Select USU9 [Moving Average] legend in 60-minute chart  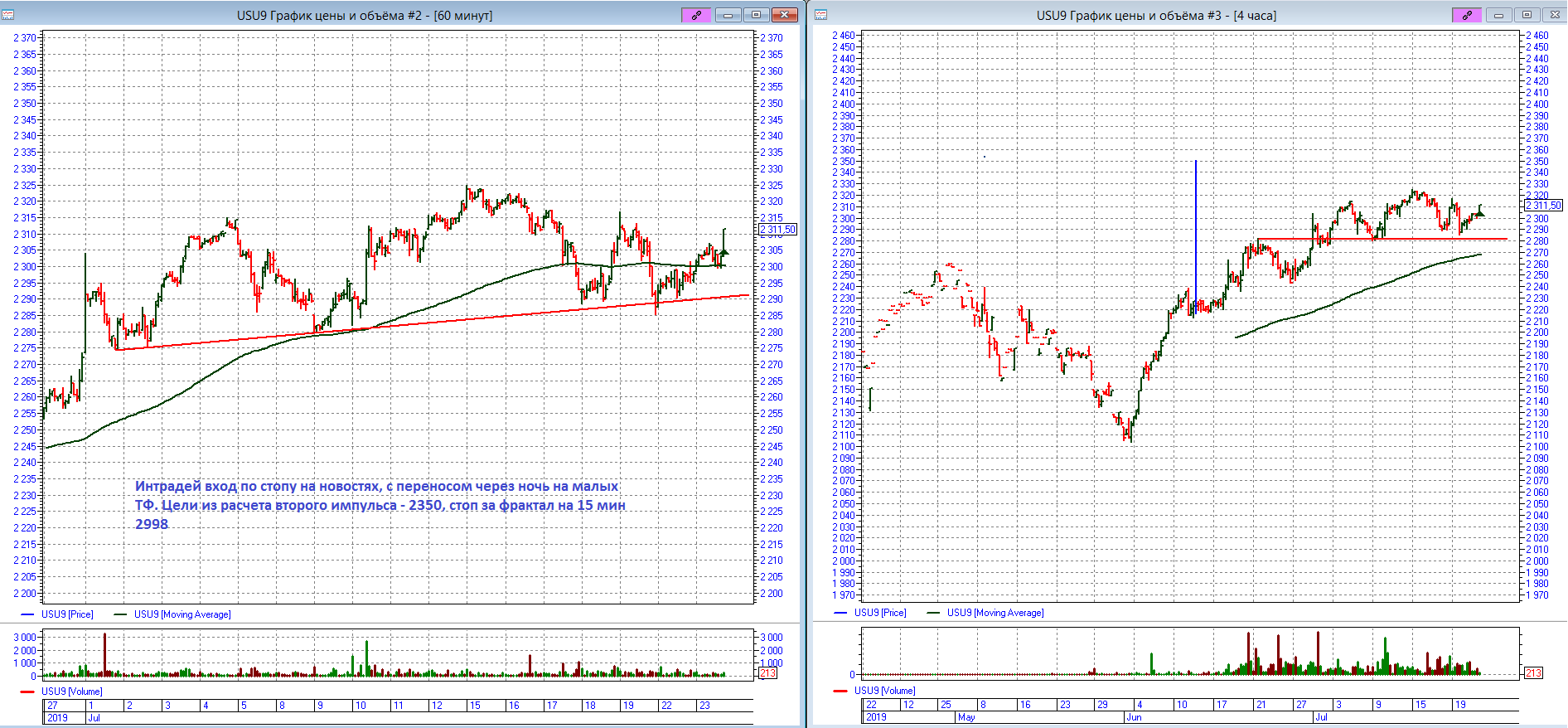click(182, 614)
